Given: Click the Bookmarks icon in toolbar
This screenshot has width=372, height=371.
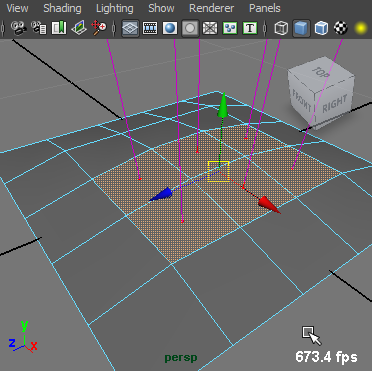Looking at the screenshot, I should tap(59, 28).
